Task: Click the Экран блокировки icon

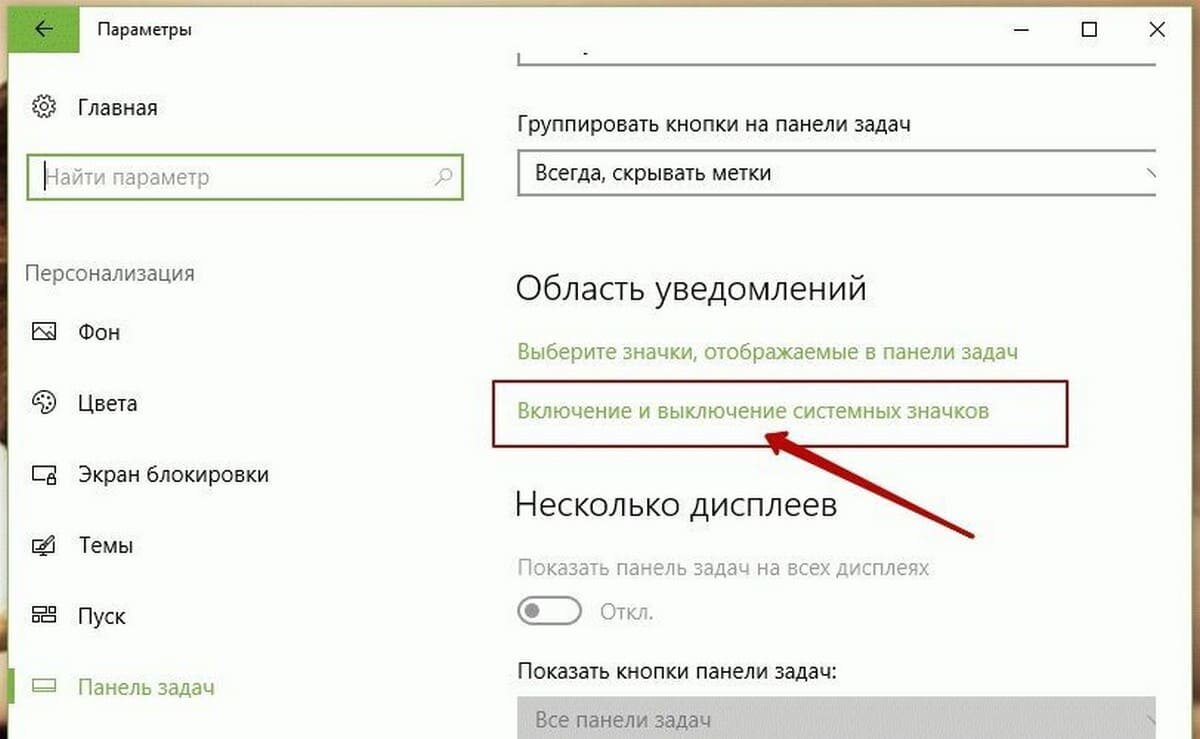Action: tap(43, 474)
